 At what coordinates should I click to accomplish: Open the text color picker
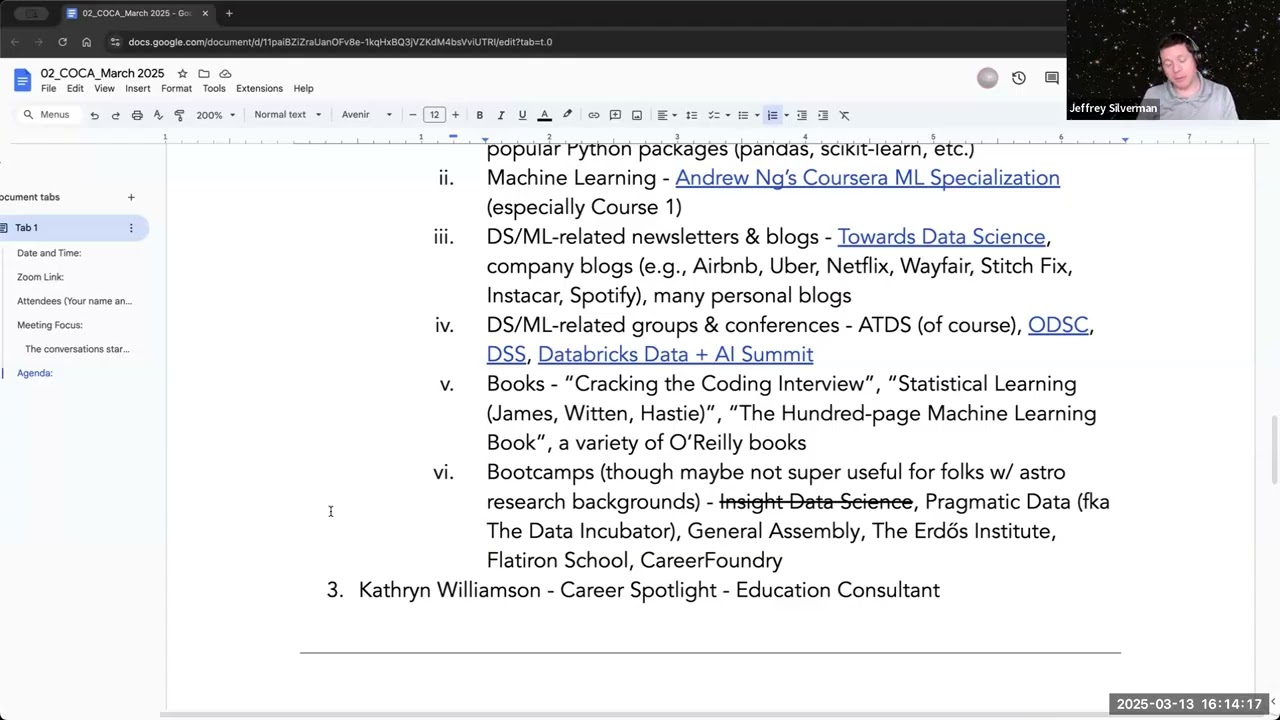545,115
